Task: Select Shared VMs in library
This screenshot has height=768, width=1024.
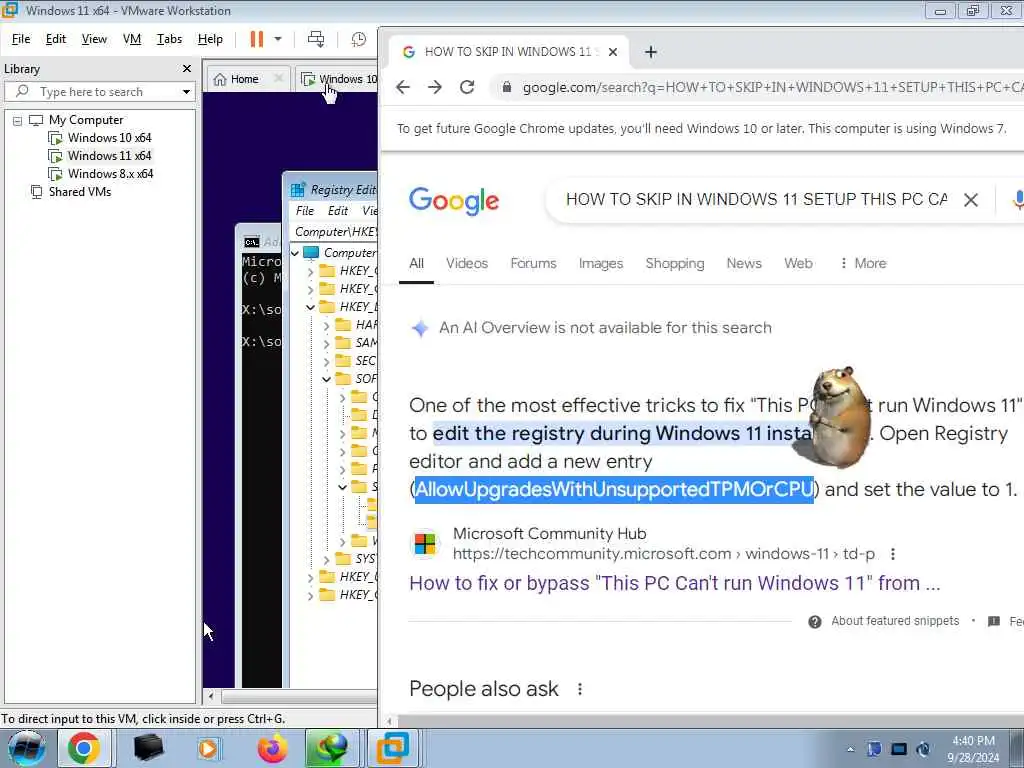Action: click(x=71, y=191)
